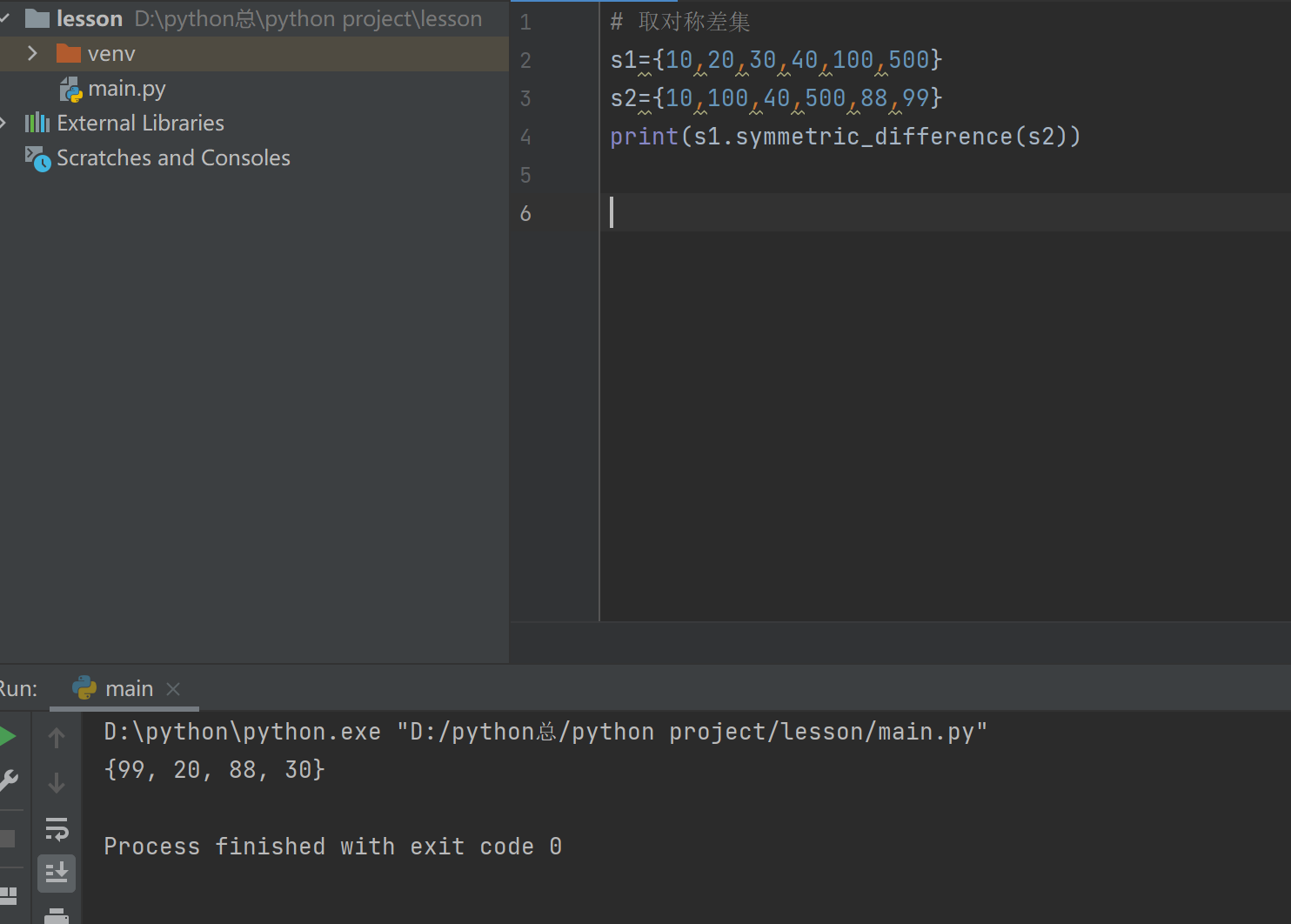Screen dimensions: 1291x924
Task: Open main.py in the project tree
Action: tap(126, 89)
